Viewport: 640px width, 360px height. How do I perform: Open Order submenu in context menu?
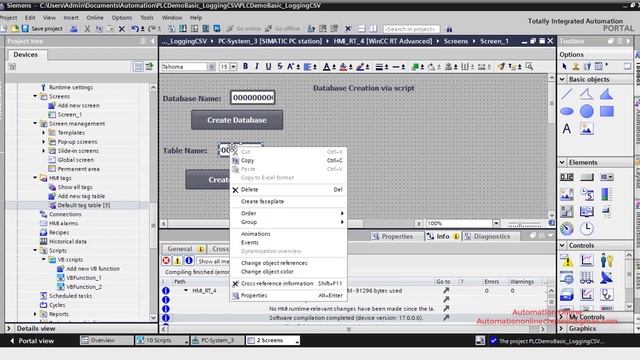[288, 213]
